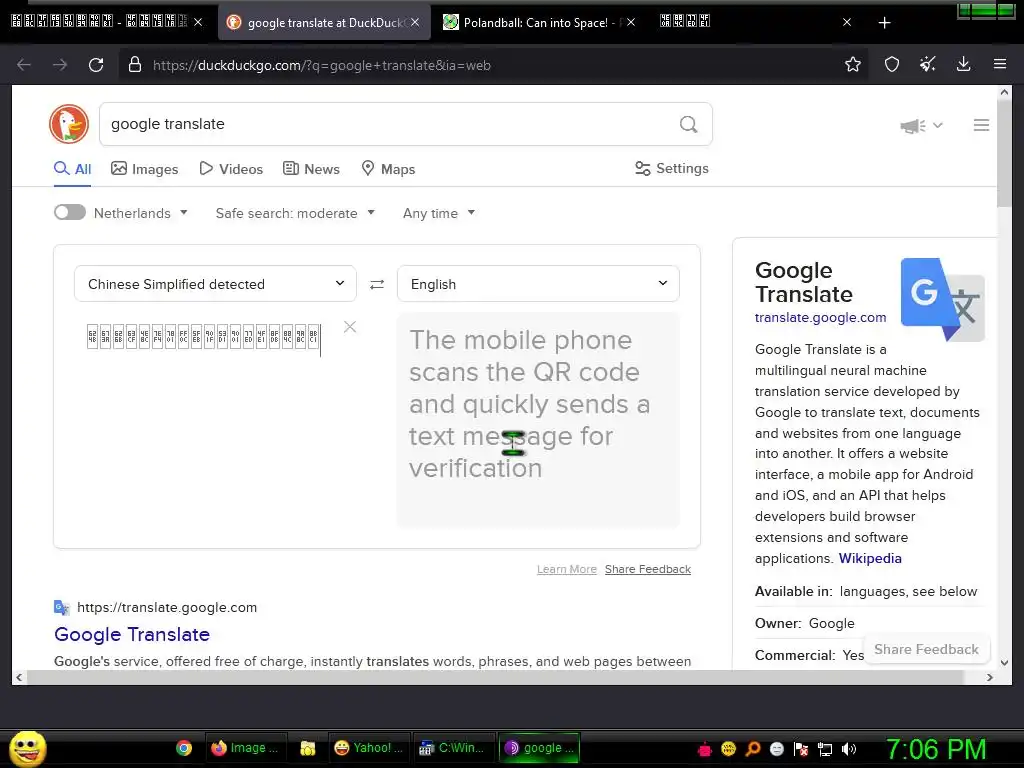Open the Firefox Image taskbar window

pyautogui.click(x=244, y=748)
